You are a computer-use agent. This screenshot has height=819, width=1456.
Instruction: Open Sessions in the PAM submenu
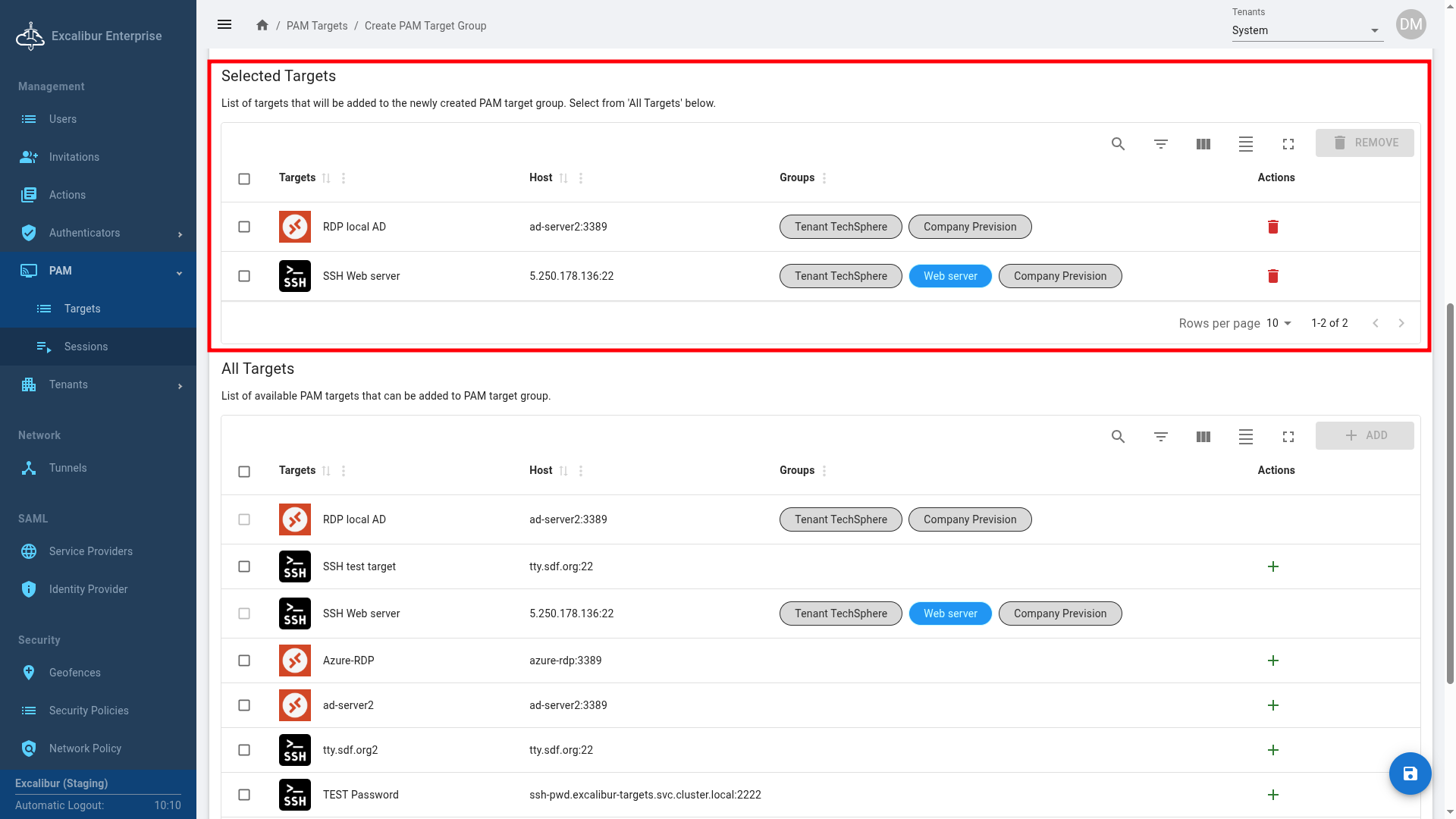(86, 347)
